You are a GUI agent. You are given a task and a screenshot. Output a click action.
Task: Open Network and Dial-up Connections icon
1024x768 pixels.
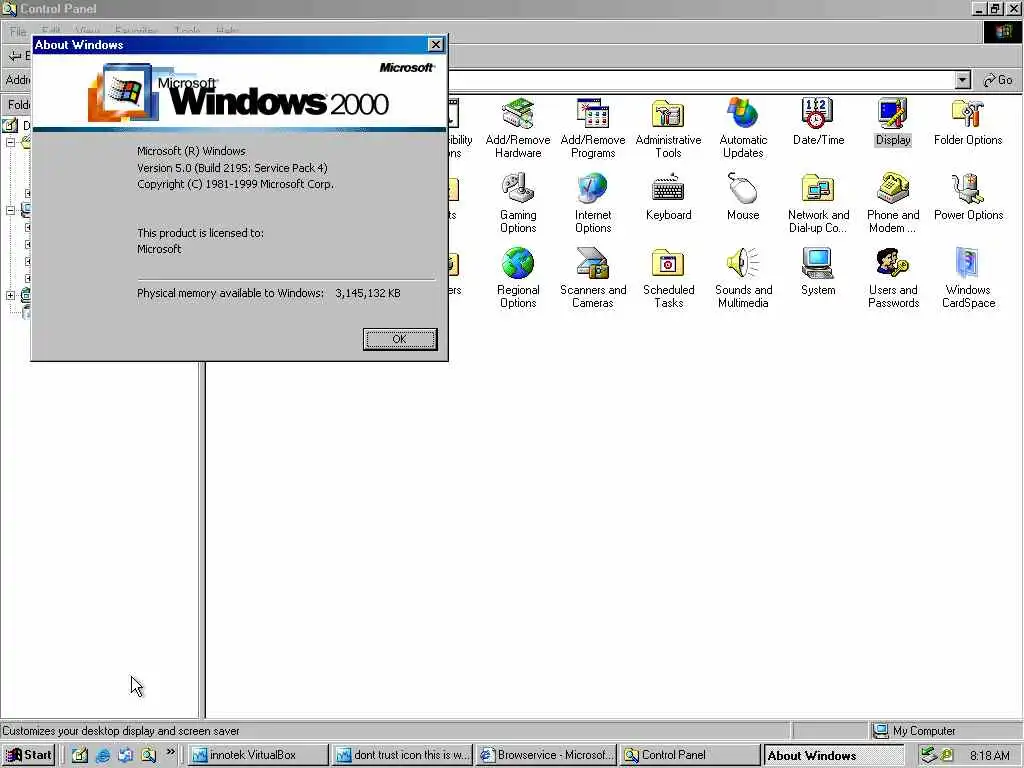(x=818, y=203)
